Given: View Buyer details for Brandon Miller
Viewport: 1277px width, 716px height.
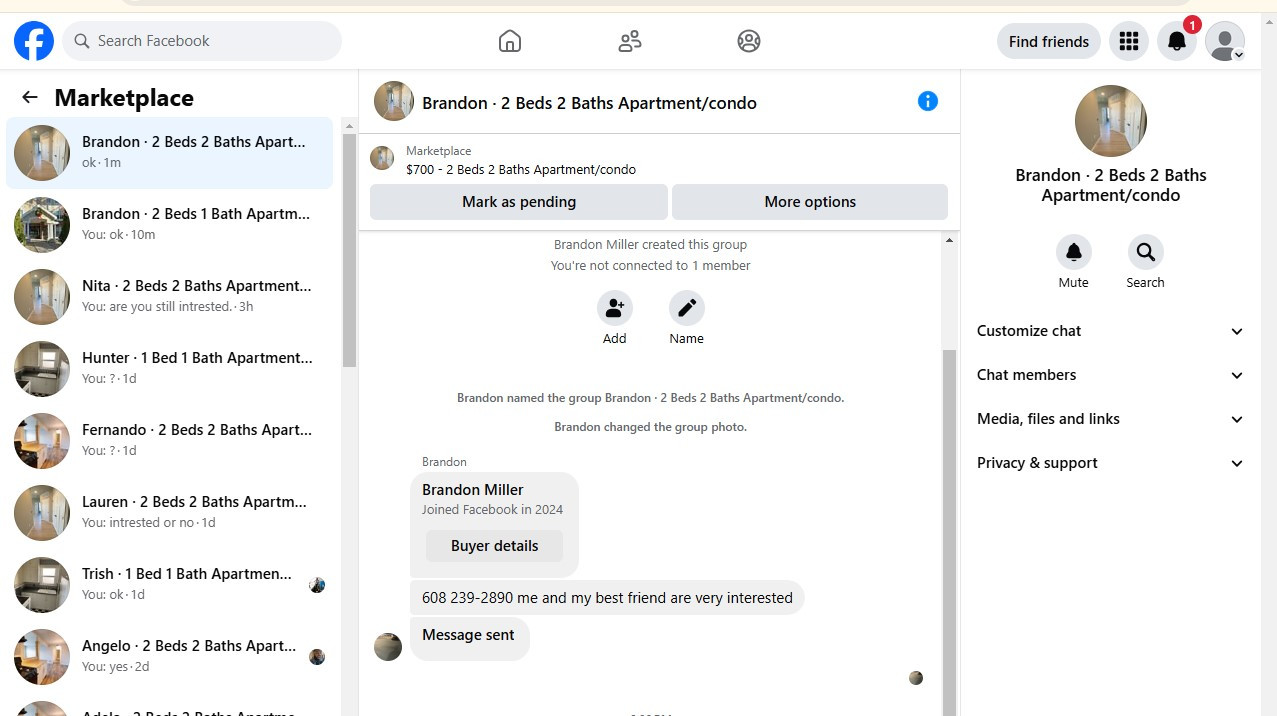Looking at the screenshot, I should [494, 546].
